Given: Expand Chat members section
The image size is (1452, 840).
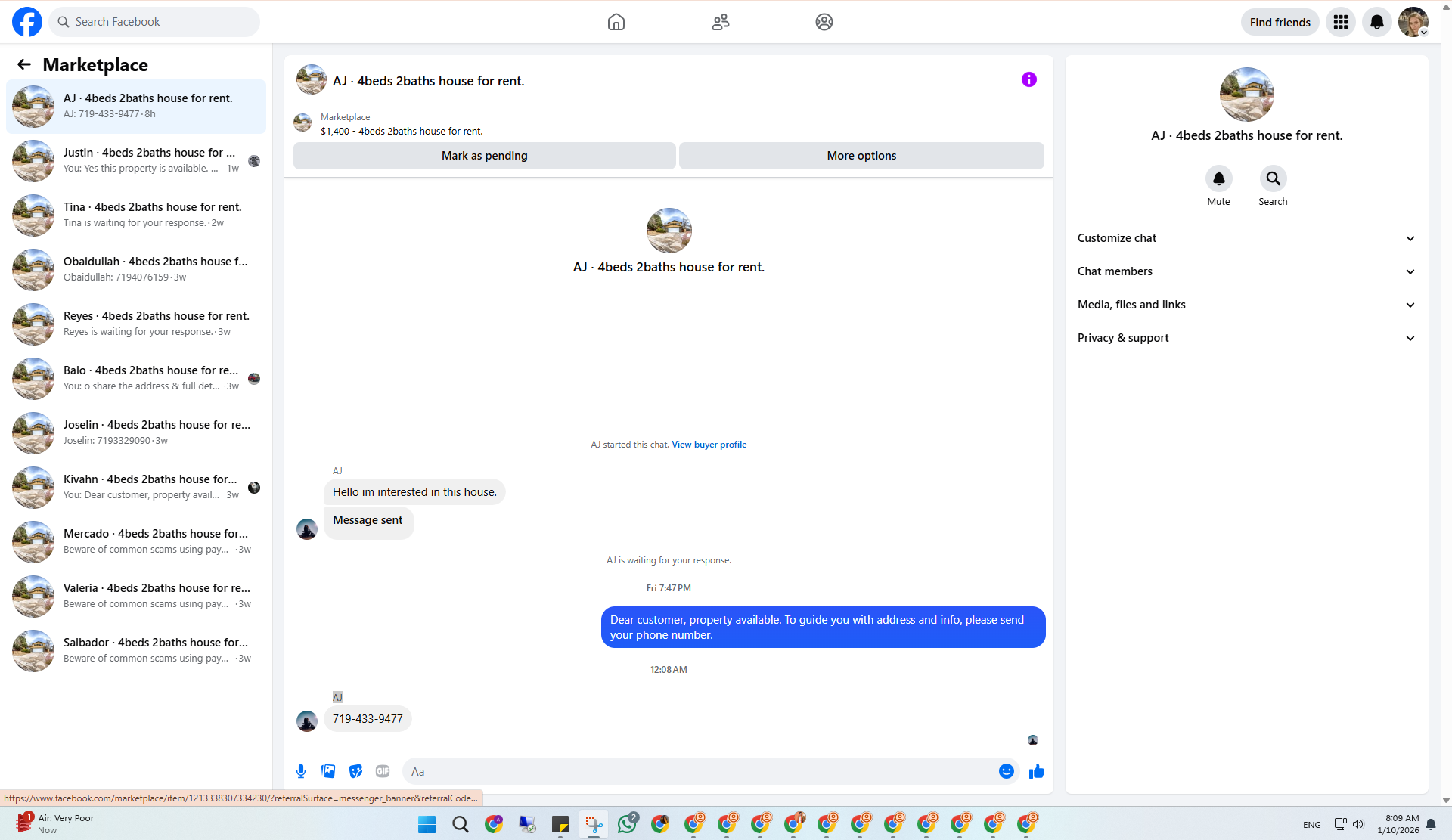Looking at the screenshot, I should click(x=1246, y=271).
